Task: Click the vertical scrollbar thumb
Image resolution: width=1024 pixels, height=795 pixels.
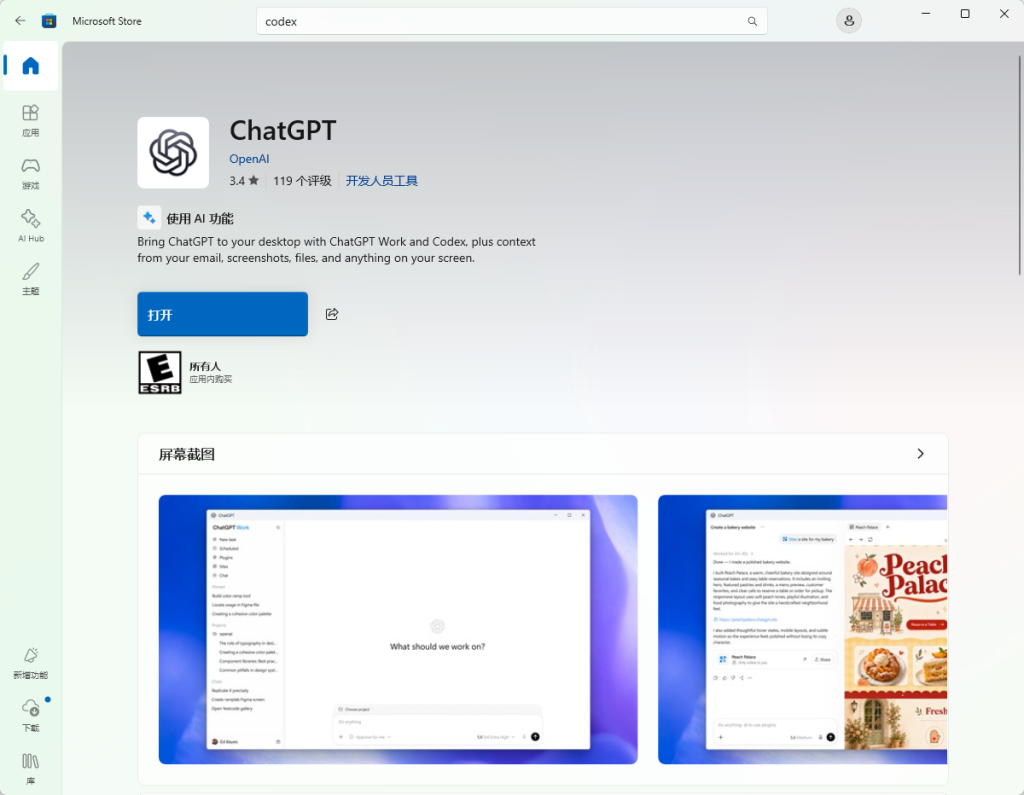Action: click(1019, 165)
